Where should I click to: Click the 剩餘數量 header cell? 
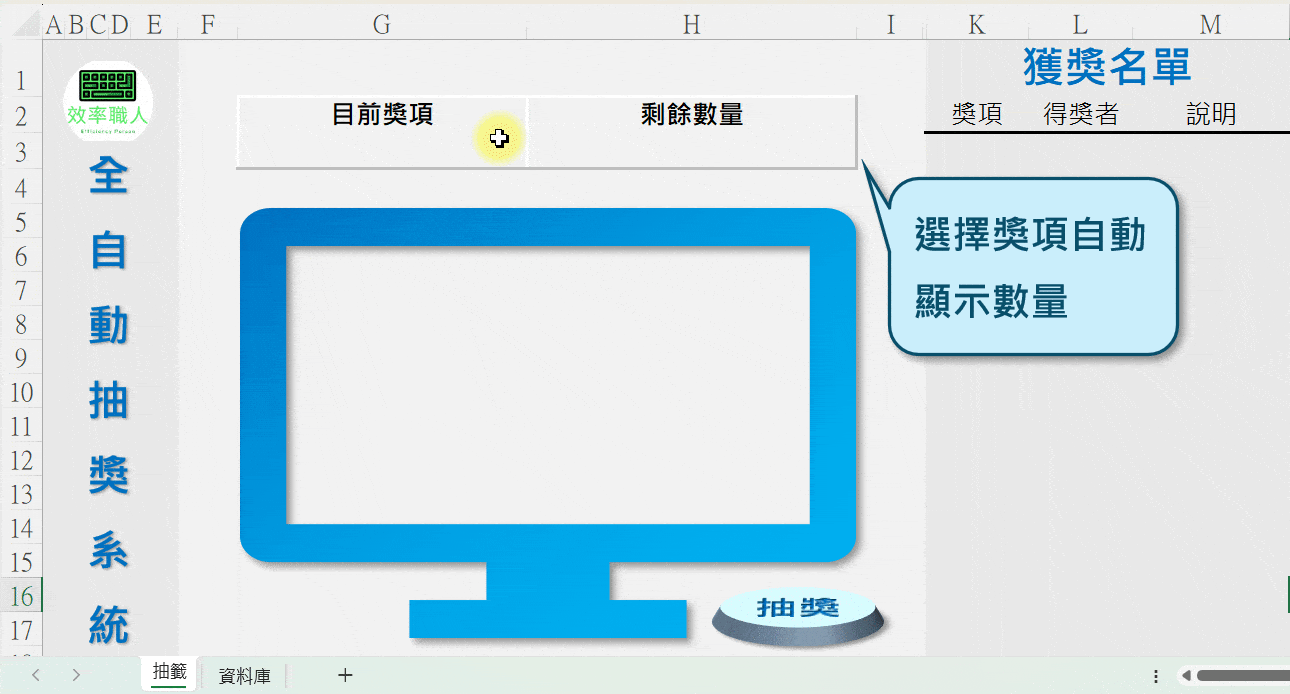tap(691, 115)
